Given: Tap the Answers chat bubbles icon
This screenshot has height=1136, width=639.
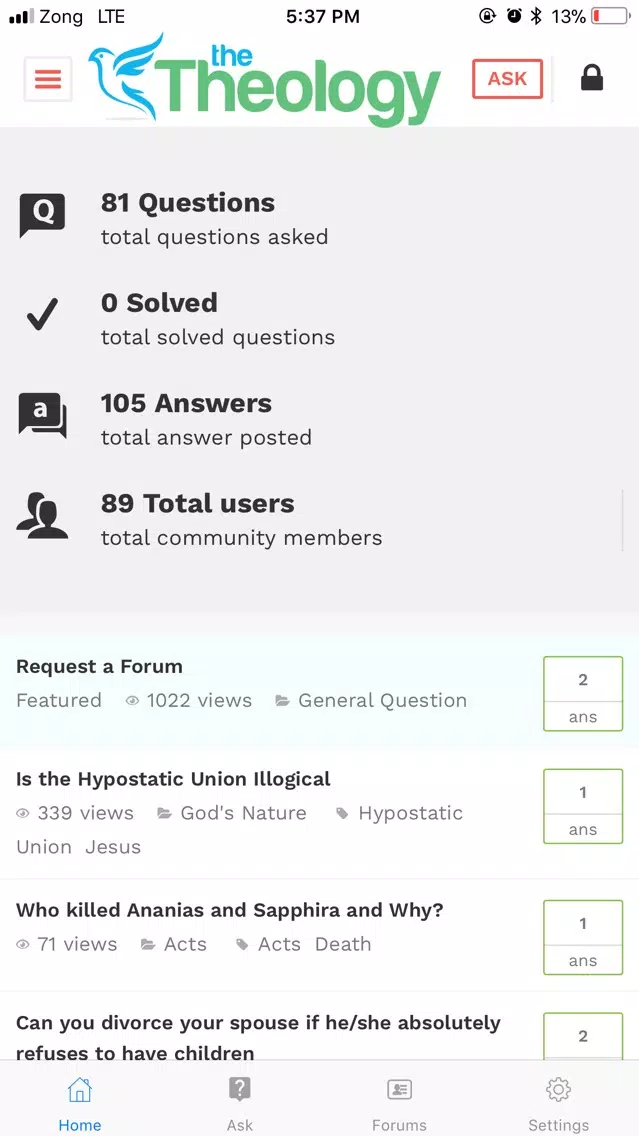Looking at the screenshot, I should [x=42, y=416].
